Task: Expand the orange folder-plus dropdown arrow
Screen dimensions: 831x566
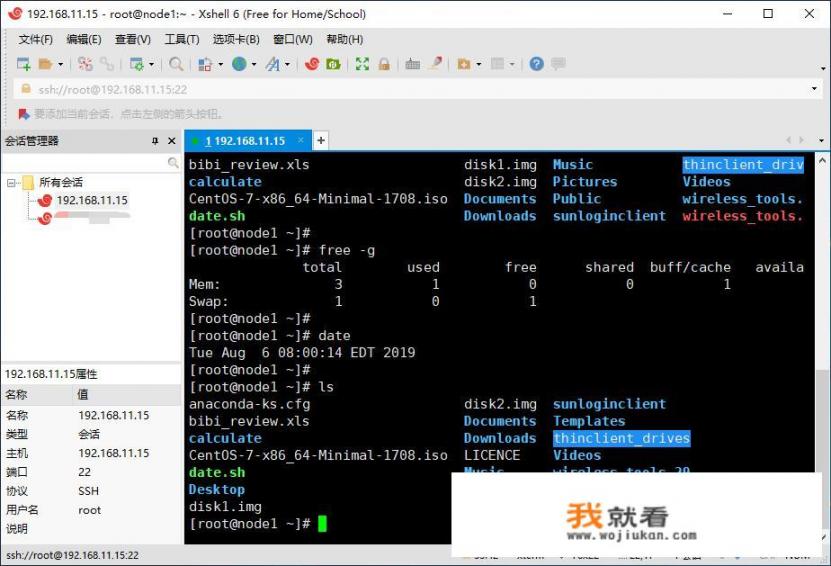Action: (479, 65)
